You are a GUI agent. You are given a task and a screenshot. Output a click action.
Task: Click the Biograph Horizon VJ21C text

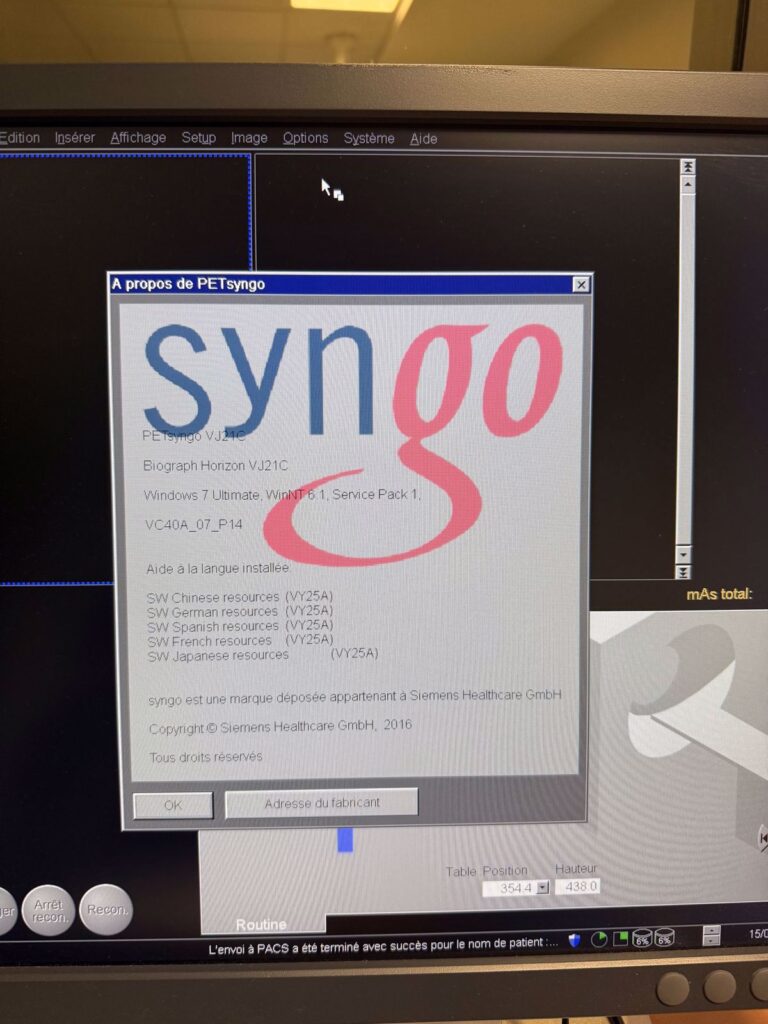pos(216,466)
